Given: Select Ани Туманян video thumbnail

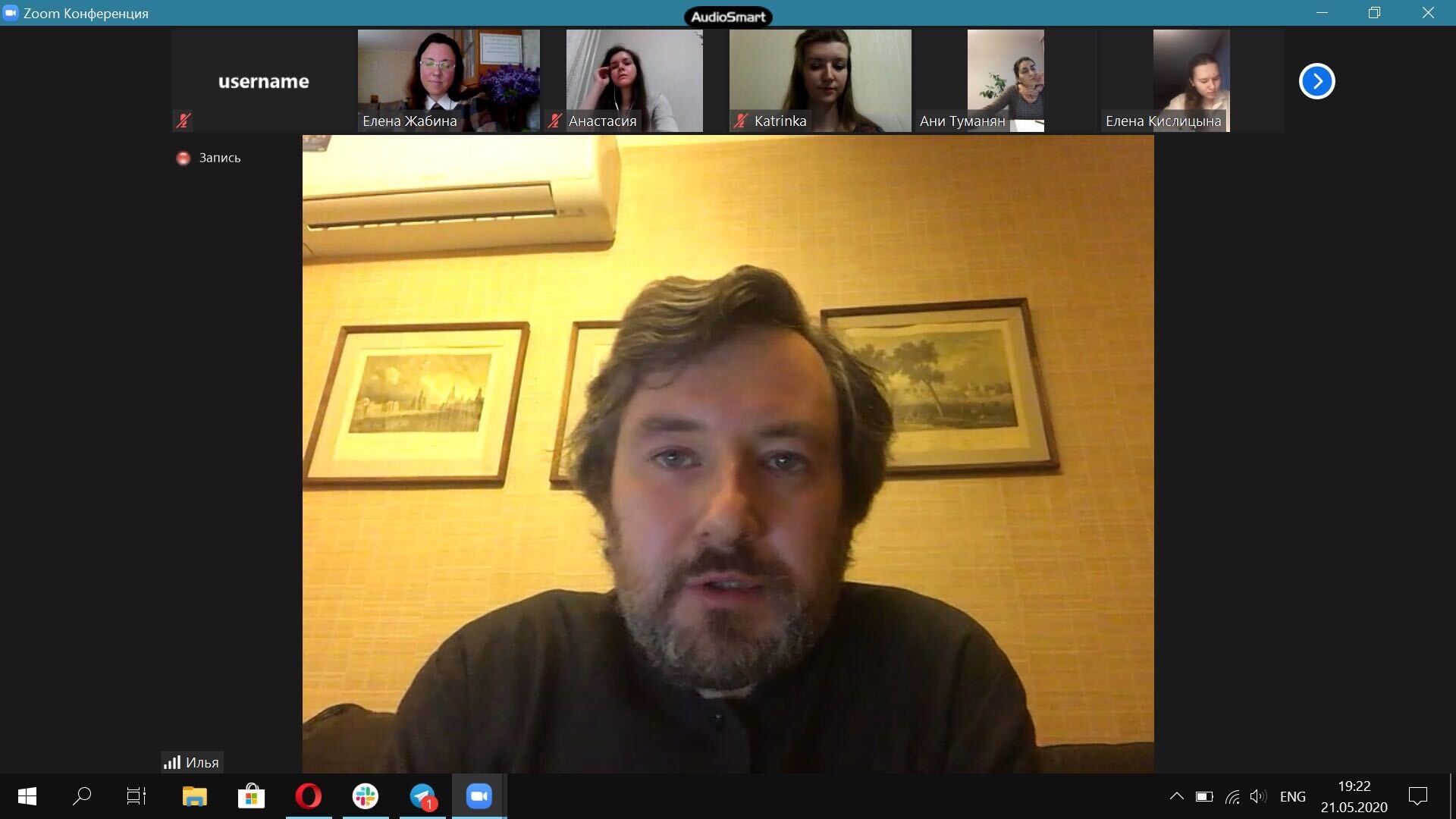Looking at the screenshot, I should click(1006, 81).
